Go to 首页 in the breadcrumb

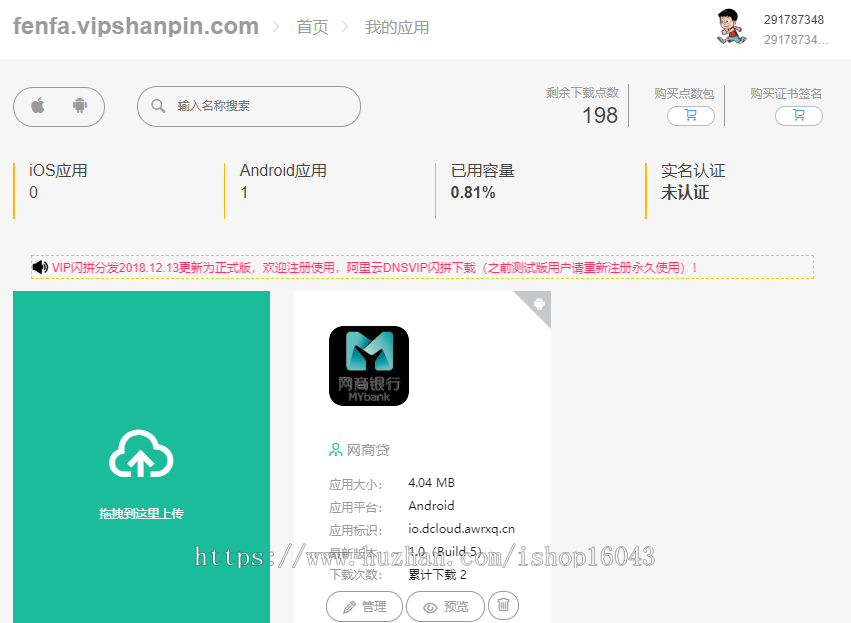click(312, 27)
